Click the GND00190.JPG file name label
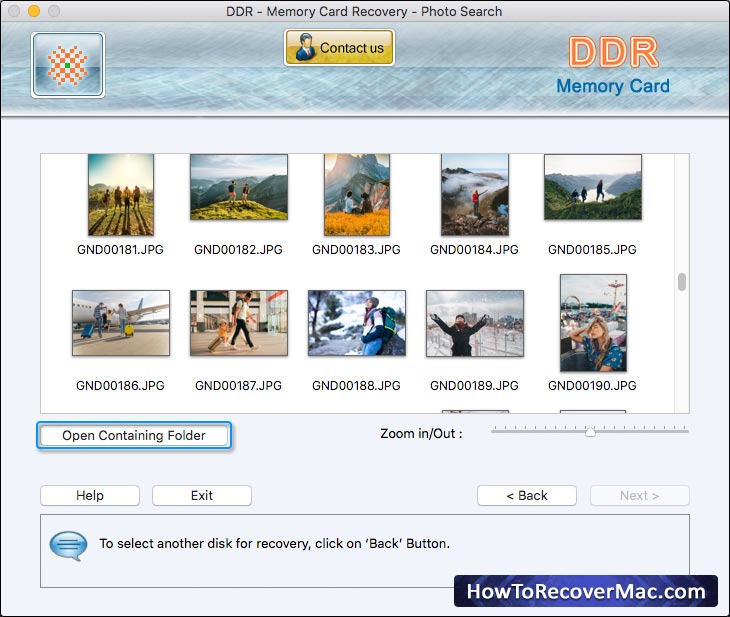Image resolution: width=730 pixels, height=617 pixels. pyautogui.click(x=592, y=386)
